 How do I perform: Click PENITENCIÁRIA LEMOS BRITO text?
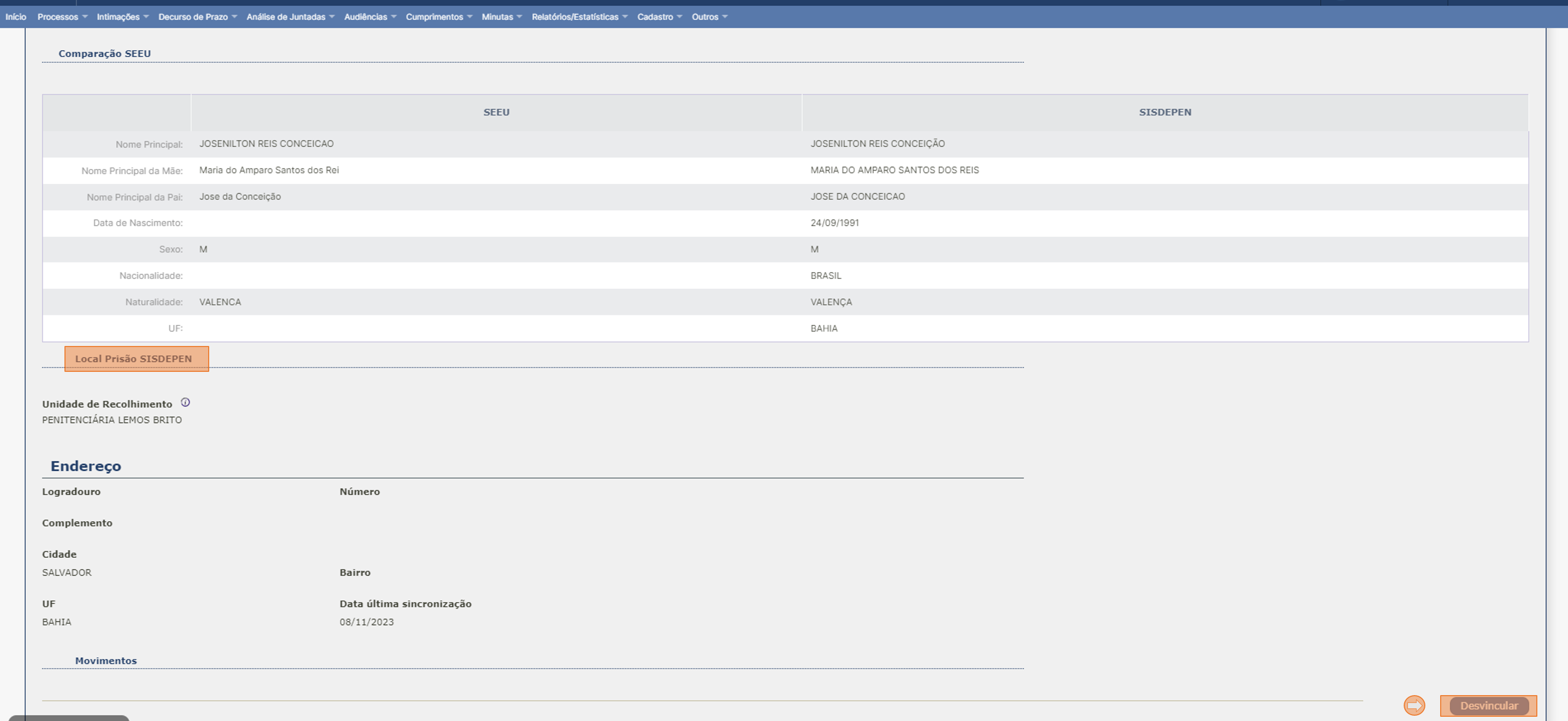[112, 420]
